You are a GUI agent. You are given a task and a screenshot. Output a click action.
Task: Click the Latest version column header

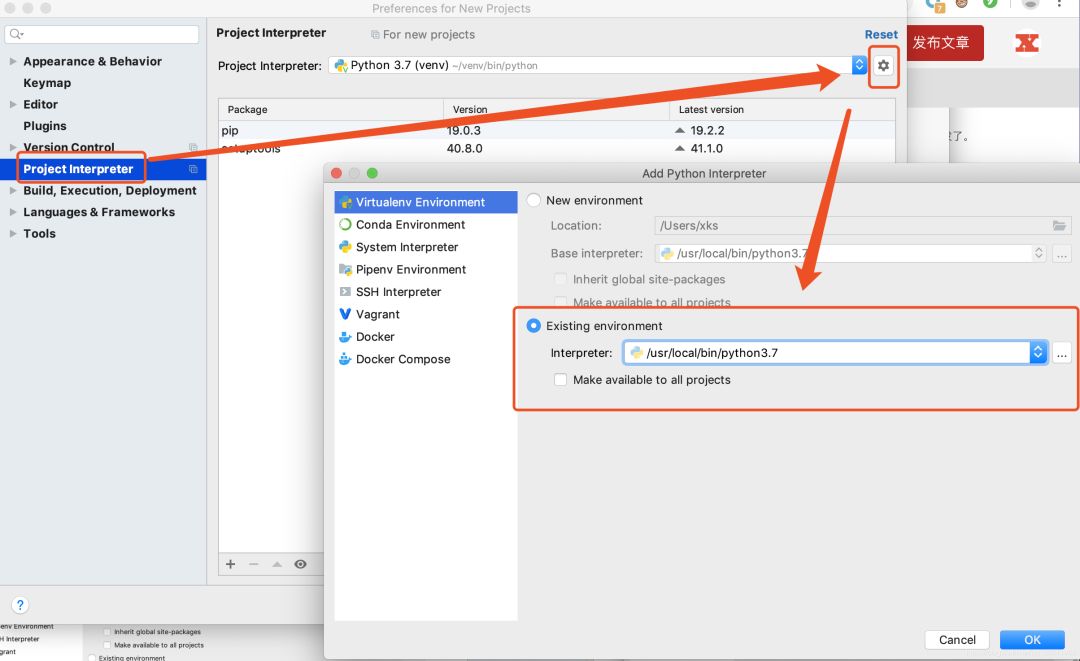tap(782, 109)
